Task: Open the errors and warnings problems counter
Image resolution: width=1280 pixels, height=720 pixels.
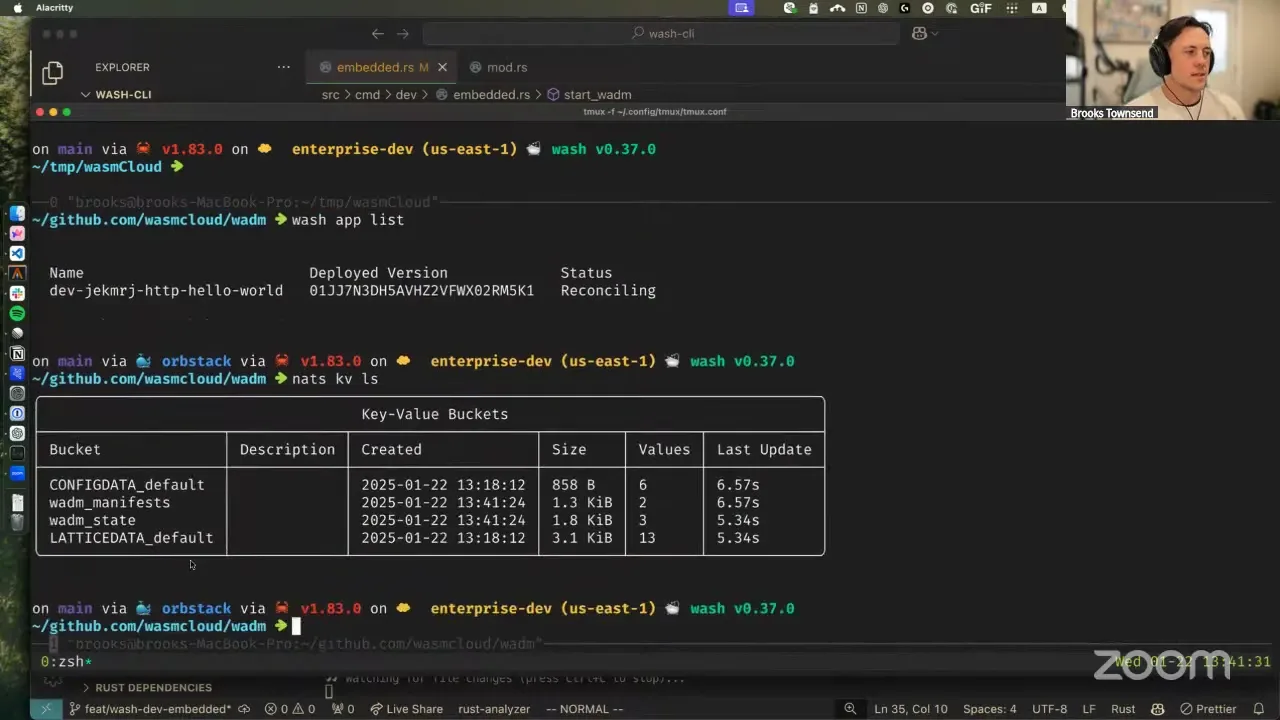Action: click(290, 709)
